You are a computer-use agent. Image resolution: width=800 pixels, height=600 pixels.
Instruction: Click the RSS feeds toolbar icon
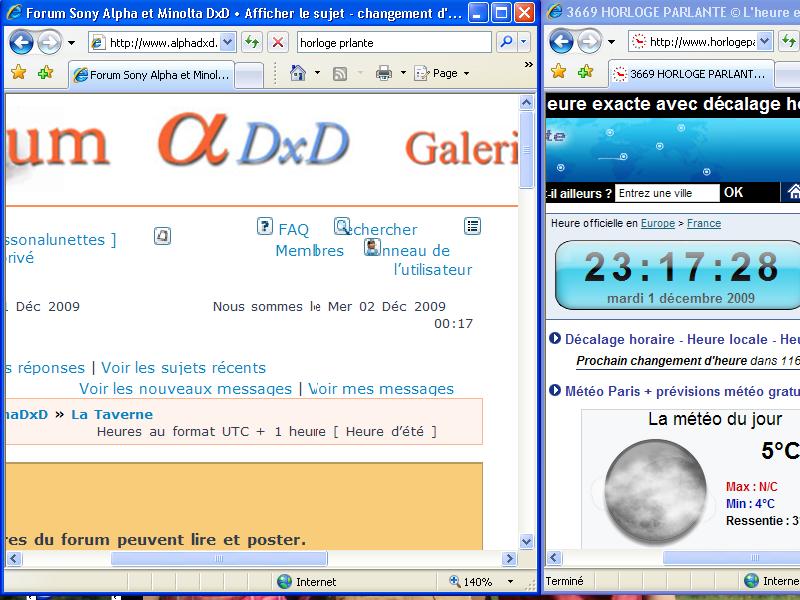point(340,74)
